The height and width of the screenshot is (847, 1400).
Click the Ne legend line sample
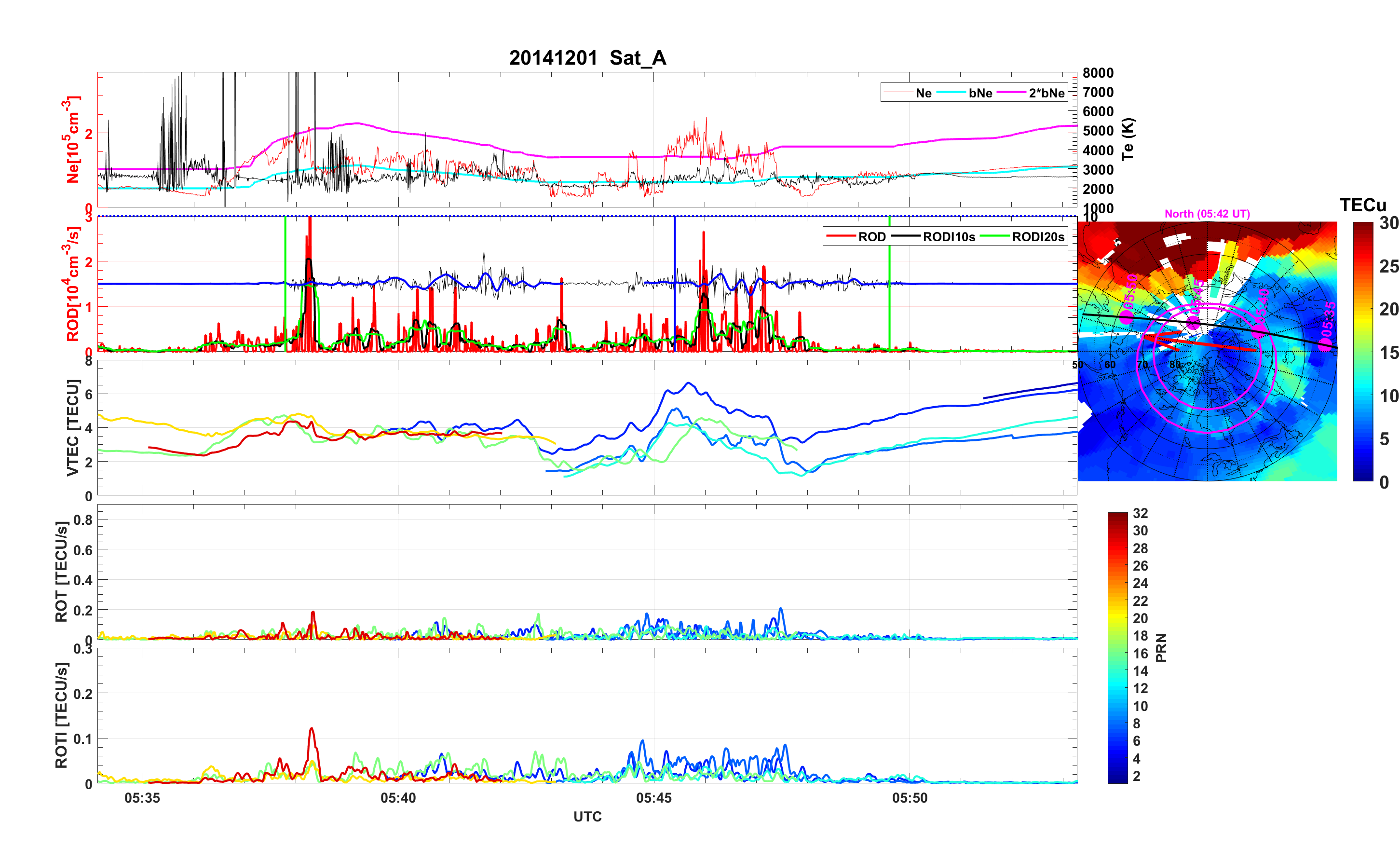click(x=899, y=93)
